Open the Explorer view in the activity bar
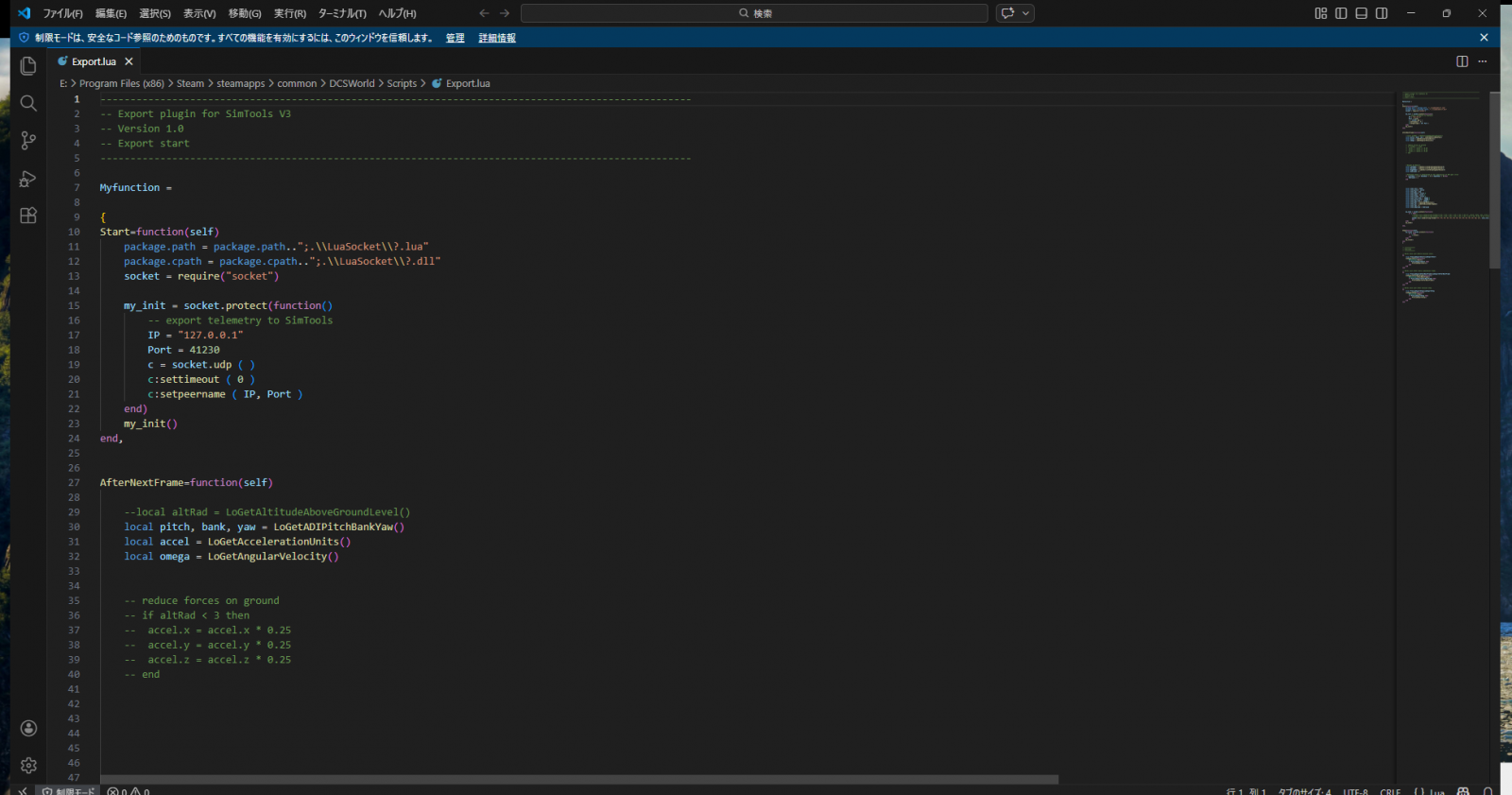 [28, 66]
